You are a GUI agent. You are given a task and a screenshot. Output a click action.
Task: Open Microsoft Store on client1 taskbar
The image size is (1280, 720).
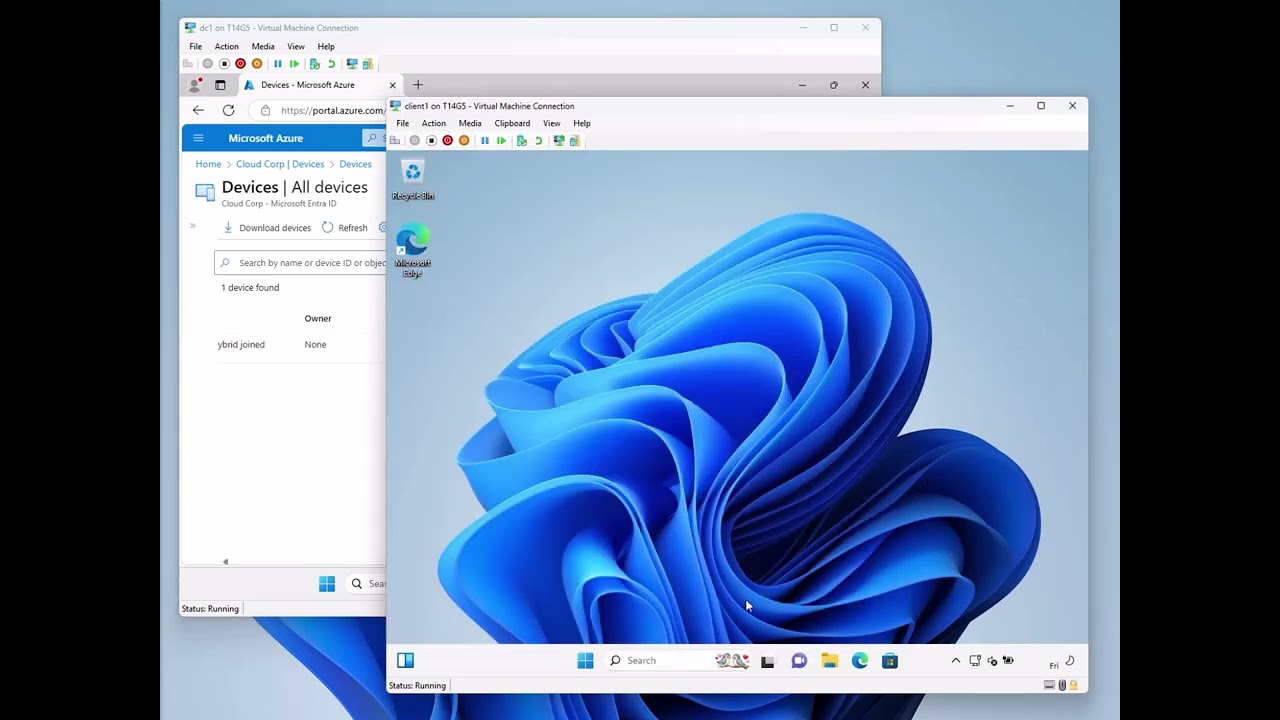890,661
